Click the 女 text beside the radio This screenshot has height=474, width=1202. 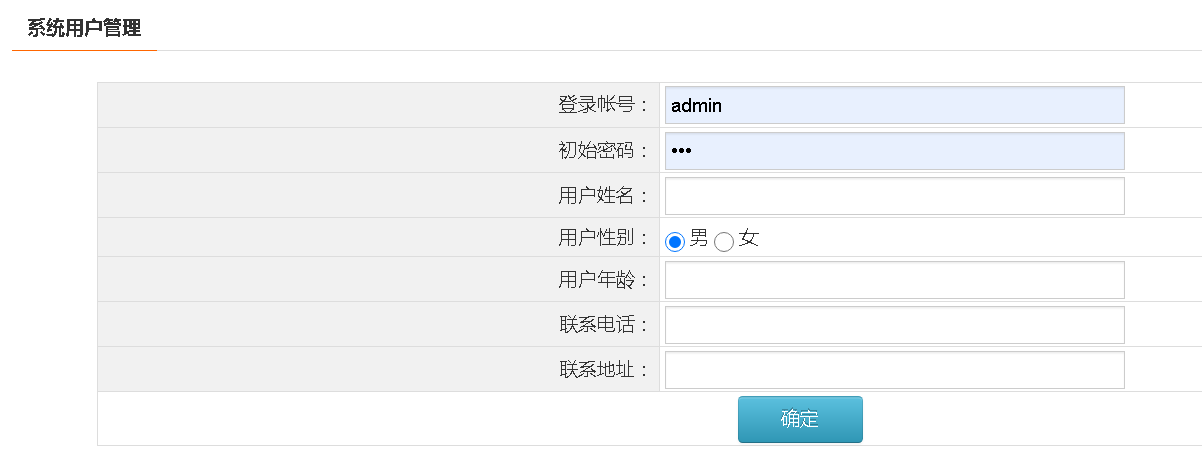point(748,239)
